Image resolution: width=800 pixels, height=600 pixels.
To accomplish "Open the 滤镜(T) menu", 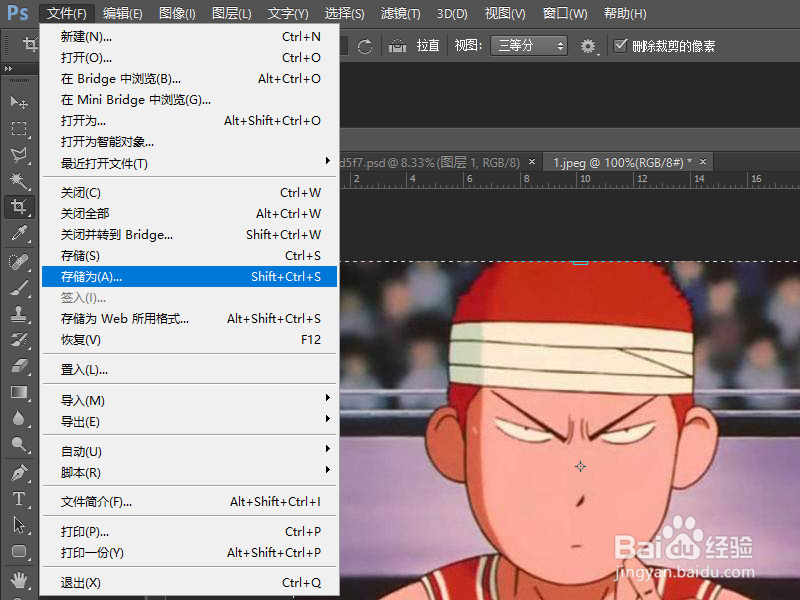I will click(x=401, y=13).
